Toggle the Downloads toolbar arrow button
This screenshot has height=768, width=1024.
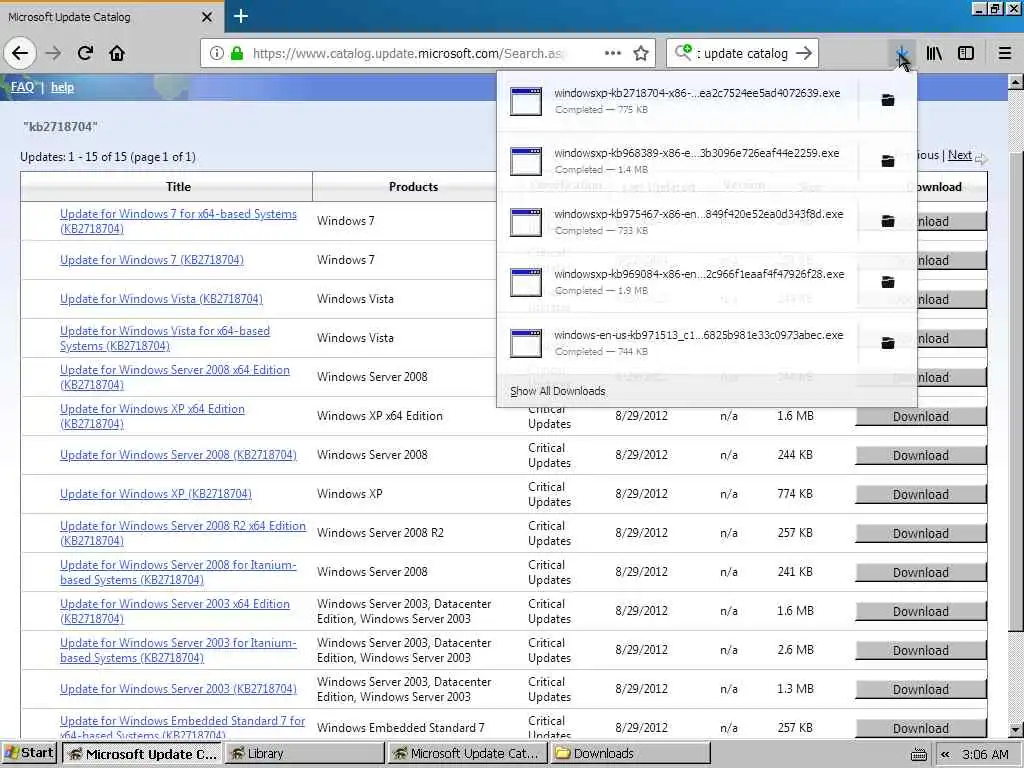click(x=902, y=53)
